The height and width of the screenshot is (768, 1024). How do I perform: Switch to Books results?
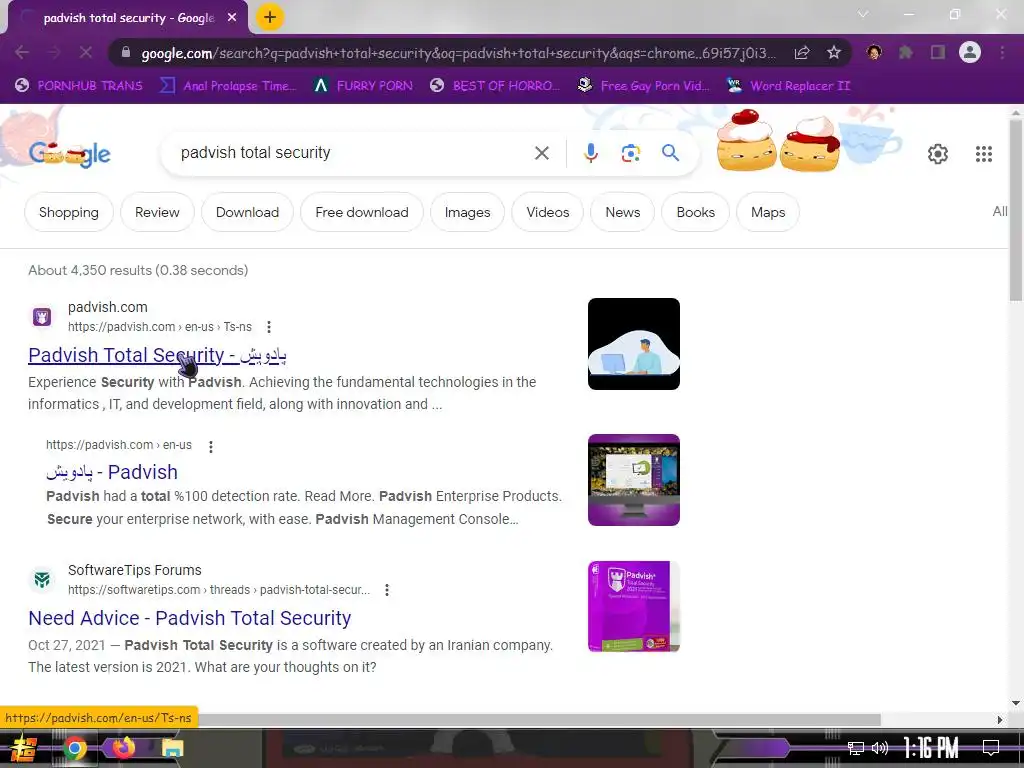click(x=696, y=212)
